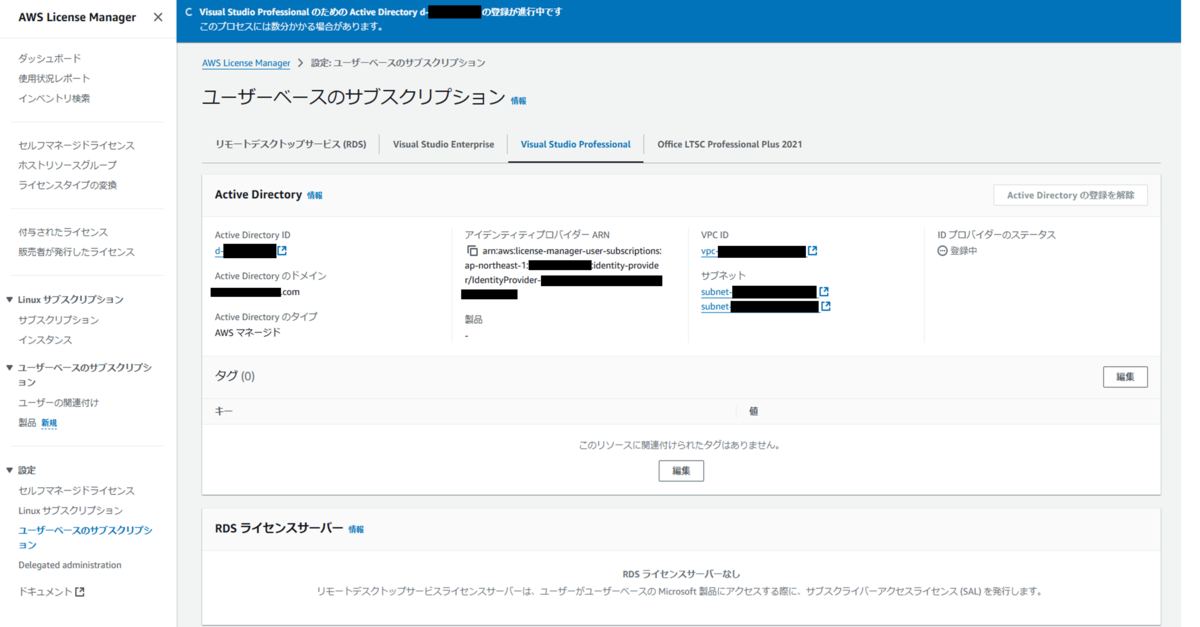Image resolution: width=1200 pixels, height=627 pixels.
Task: Open Linux サブスクリプション under 設定
Action: click(70, 510)
